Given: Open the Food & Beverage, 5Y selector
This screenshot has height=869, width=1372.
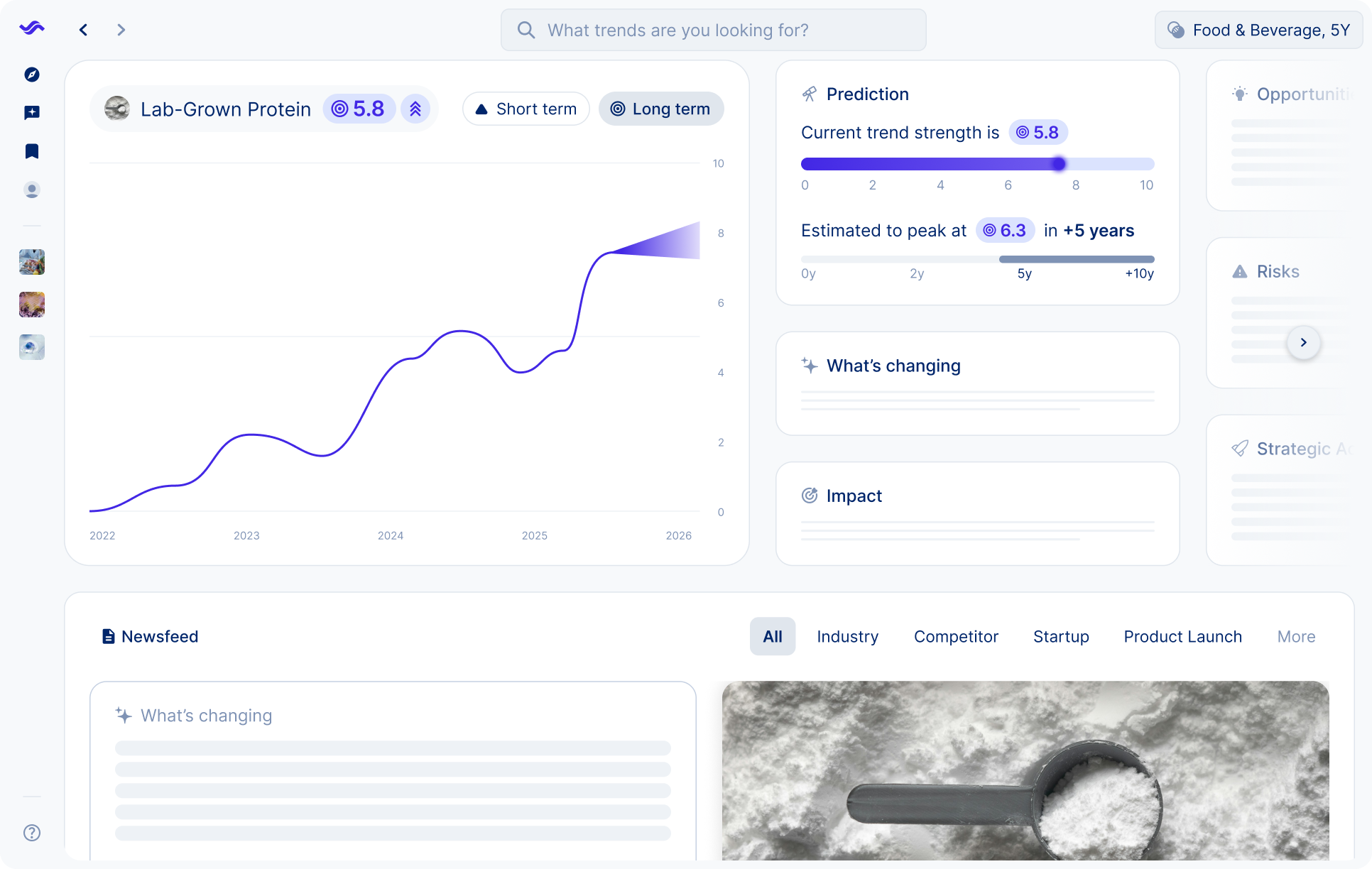Looking at the screenshot, I should pyautogui.click(x=1258, y=30).
